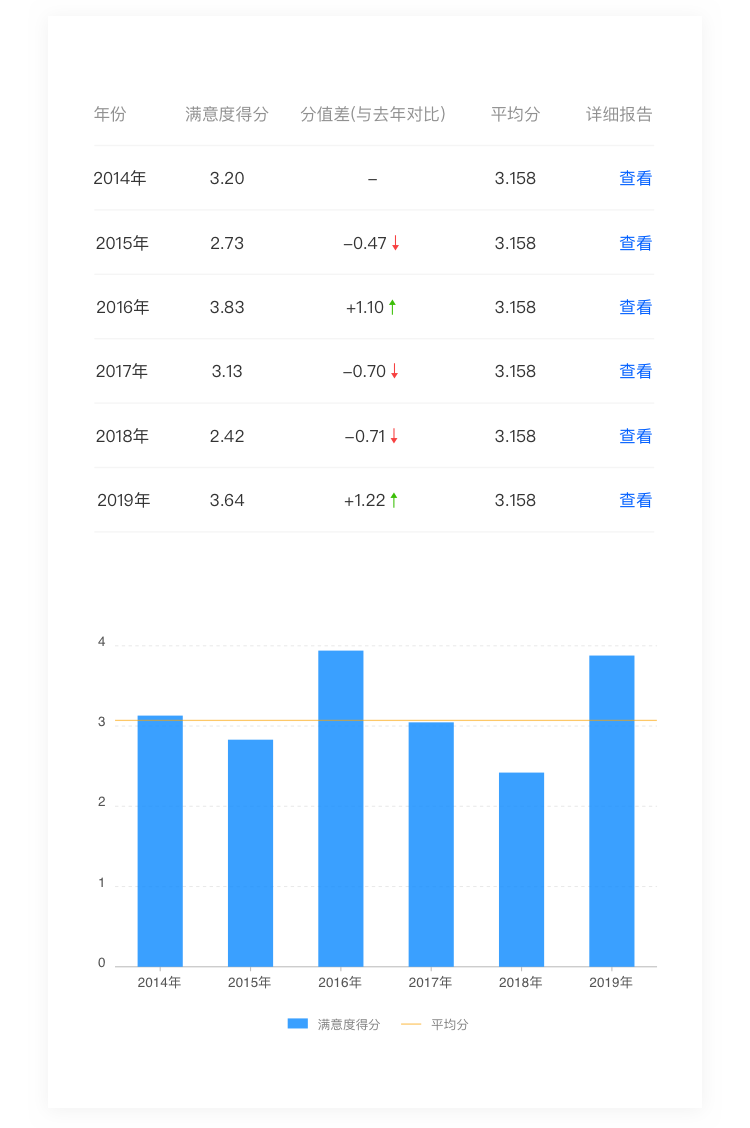Click the 分值差(与去年对比) column header
Screen dimensions: 750x1128
click(373, 114)
